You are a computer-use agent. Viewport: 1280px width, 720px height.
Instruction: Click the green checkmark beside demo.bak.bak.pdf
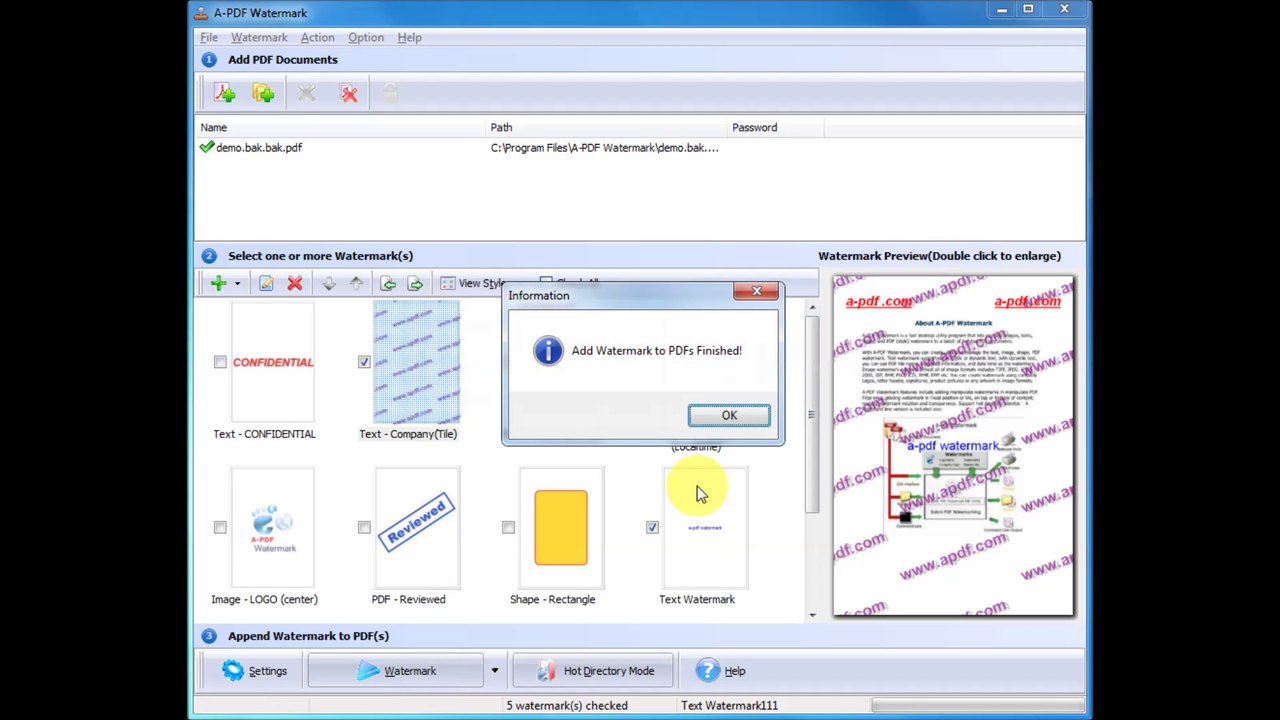point(206,147)
